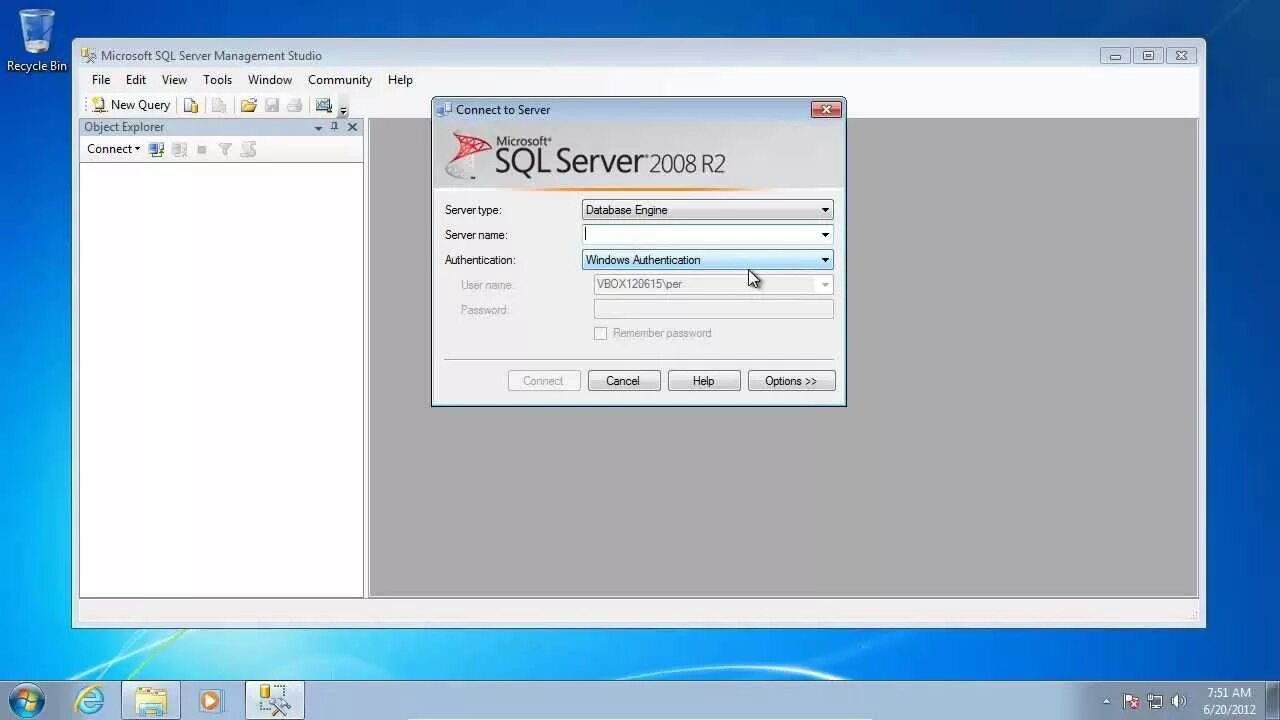Expand the Server type dropdown
The height and width of the screenshot is (720, 1280).
click(825, 210)
